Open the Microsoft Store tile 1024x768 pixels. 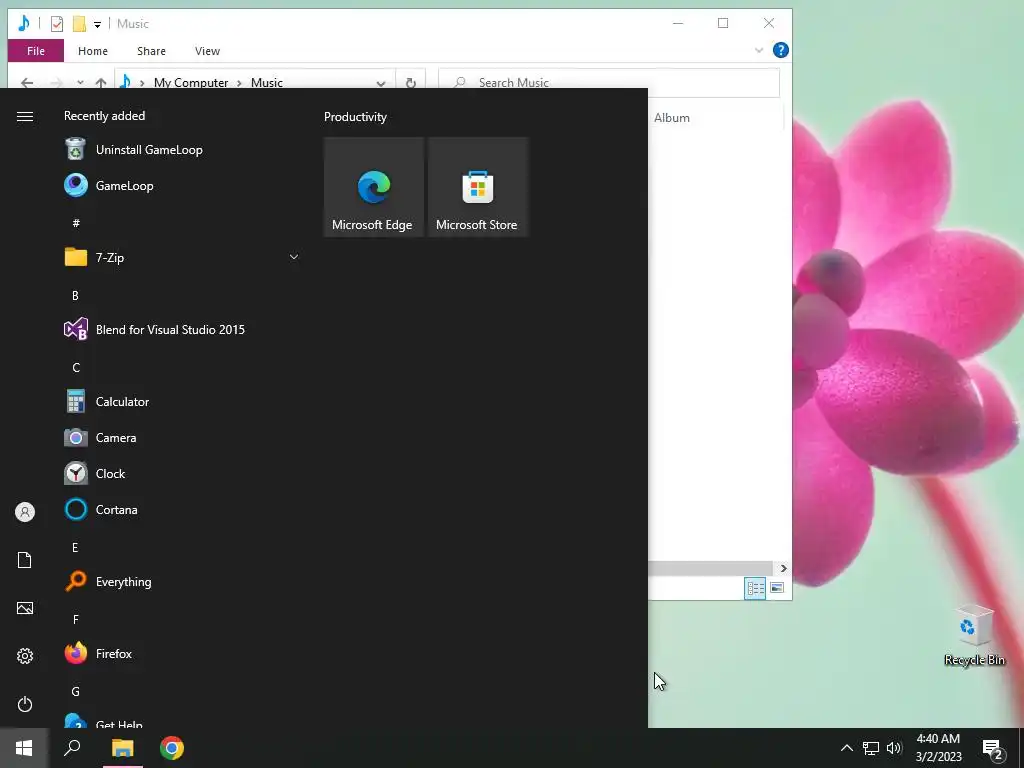click(477, 187)
